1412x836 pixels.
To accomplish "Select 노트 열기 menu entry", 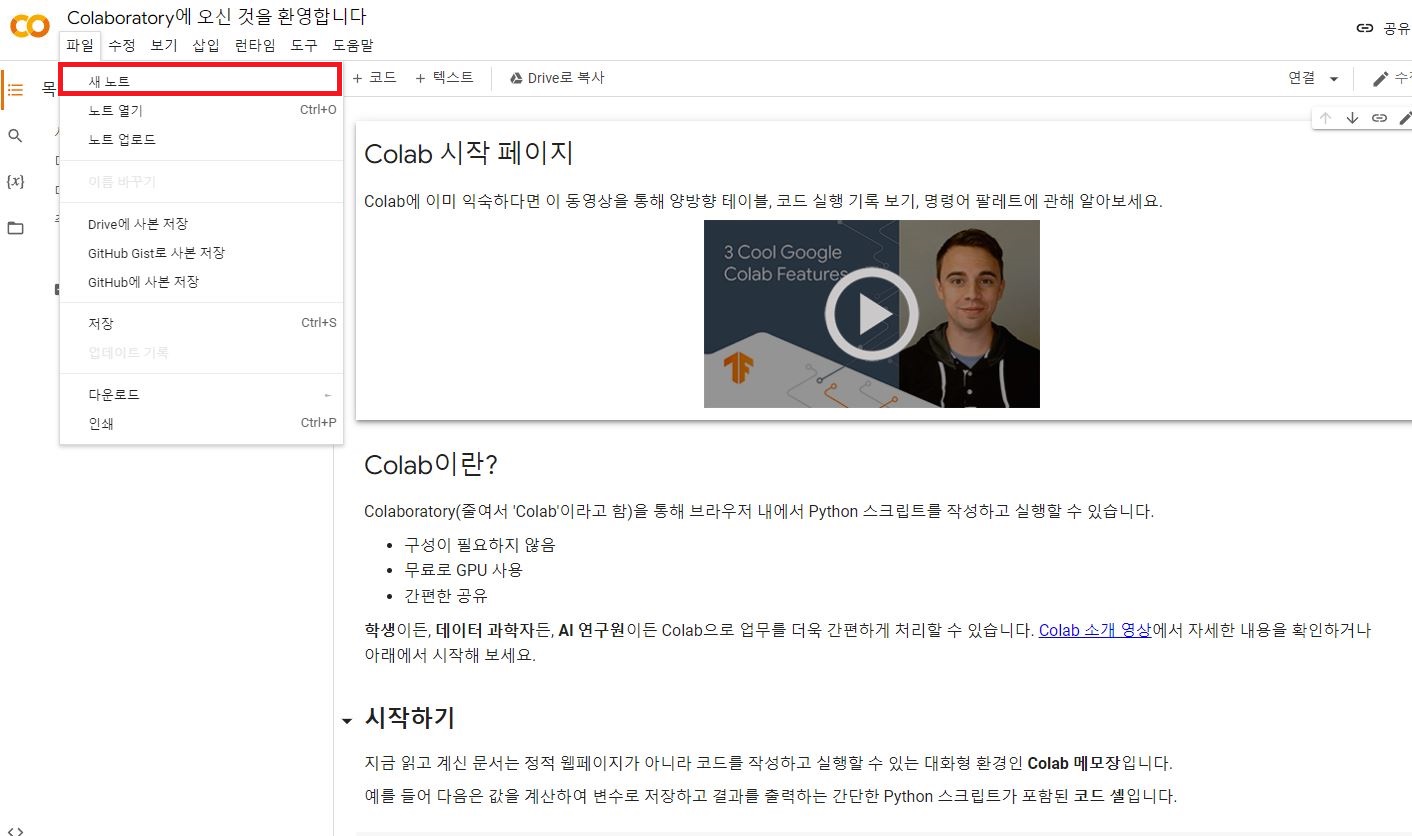I will point(201,110).
